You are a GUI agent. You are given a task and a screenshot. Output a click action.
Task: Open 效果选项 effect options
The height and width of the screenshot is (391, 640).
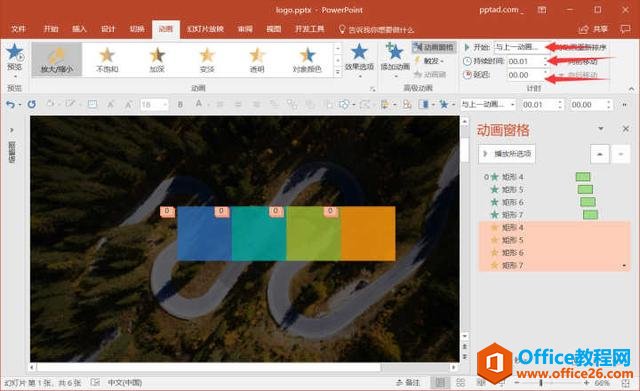pyautogui.click(x=359, y=60)
